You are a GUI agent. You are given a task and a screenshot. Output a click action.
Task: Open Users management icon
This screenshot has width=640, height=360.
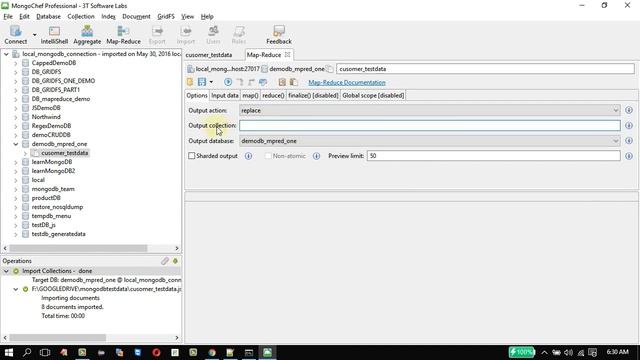point(213,35)
